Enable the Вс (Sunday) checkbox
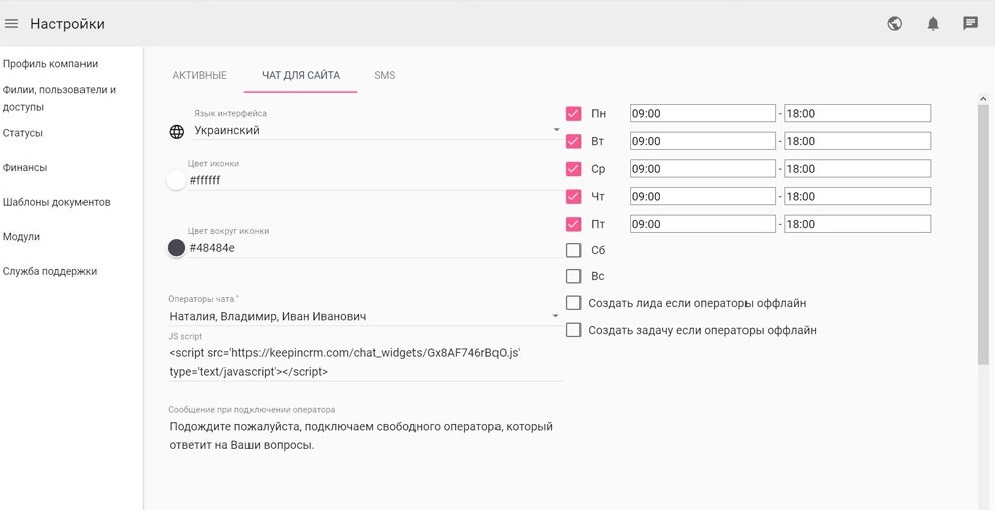 573,276
